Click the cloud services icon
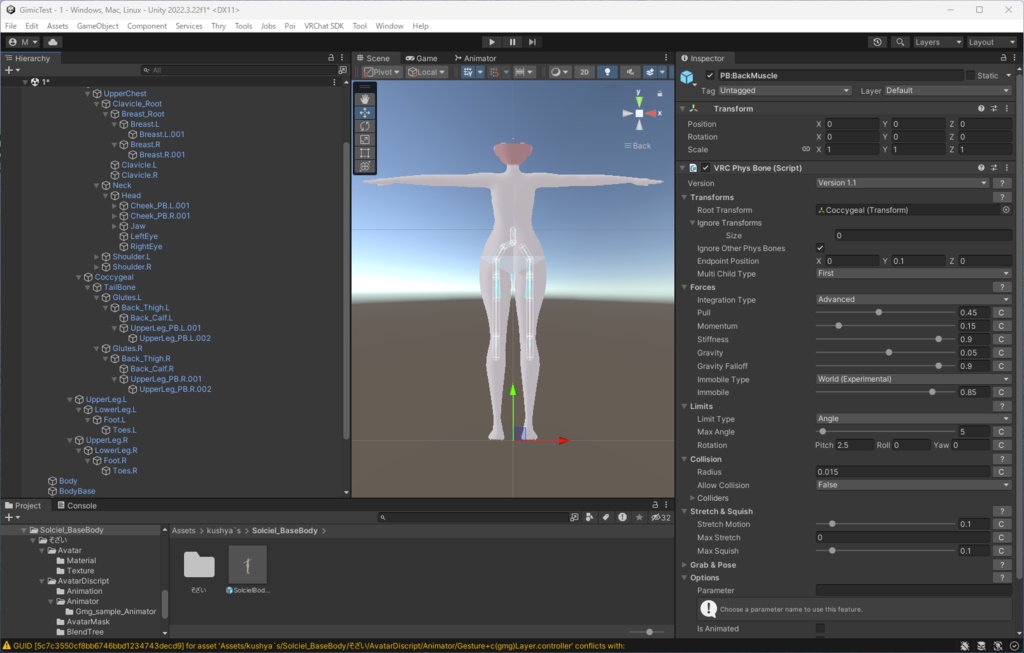 point(53,42)
